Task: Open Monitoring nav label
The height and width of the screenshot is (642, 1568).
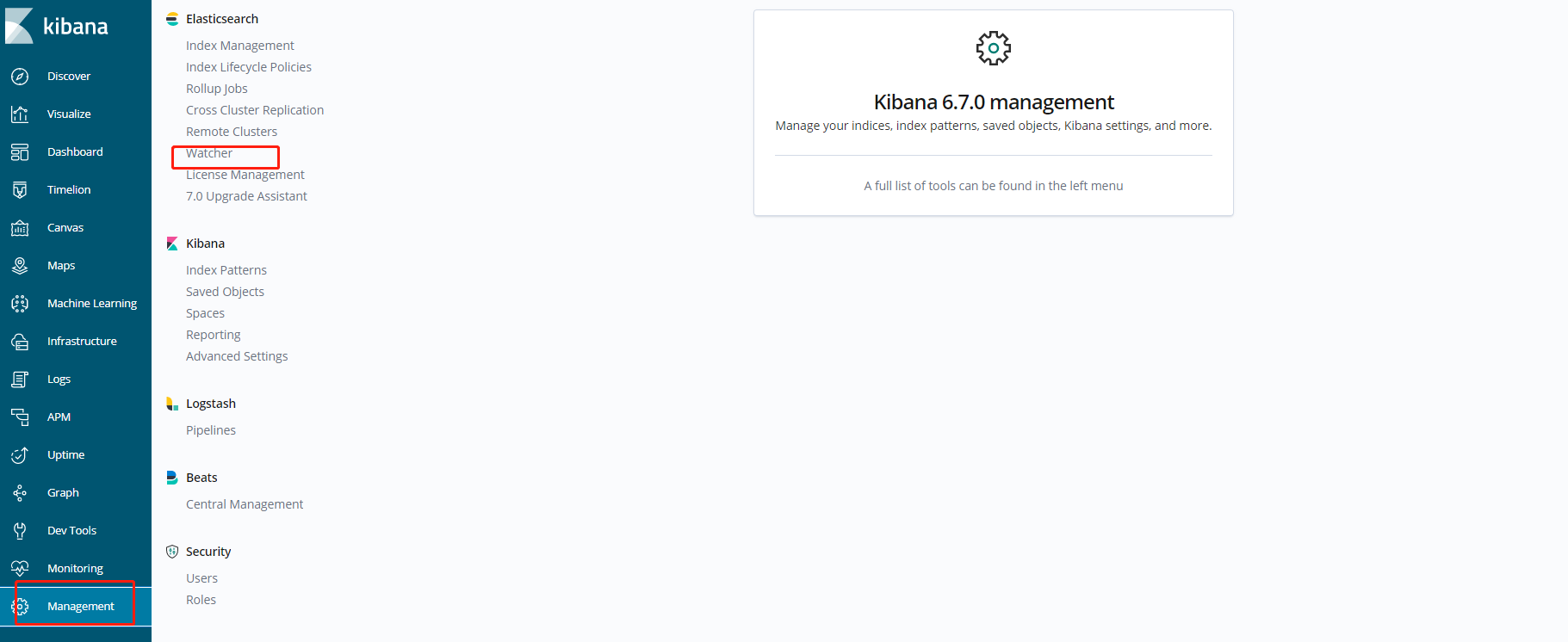Action: coord(75,569)
